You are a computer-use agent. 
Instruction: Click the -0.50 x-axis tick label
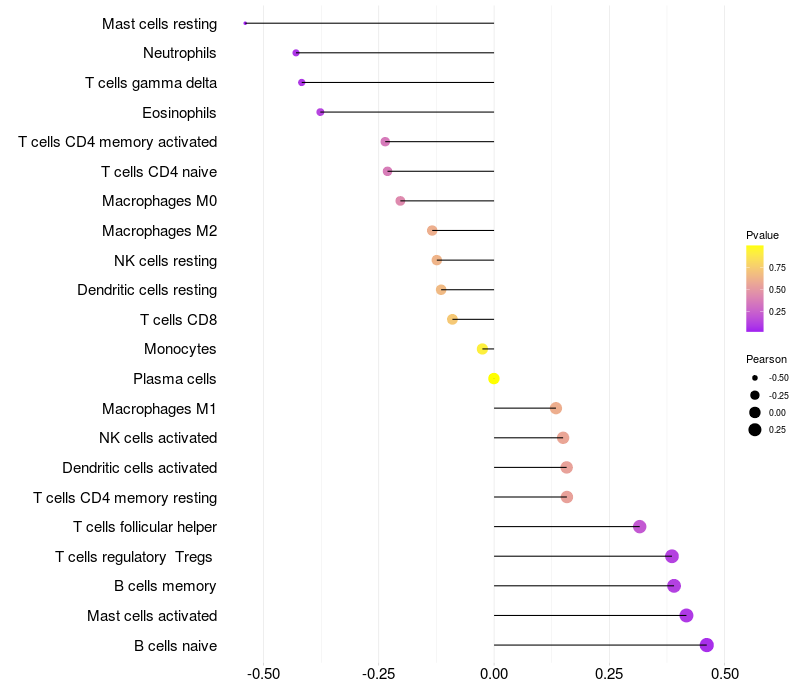263,674
